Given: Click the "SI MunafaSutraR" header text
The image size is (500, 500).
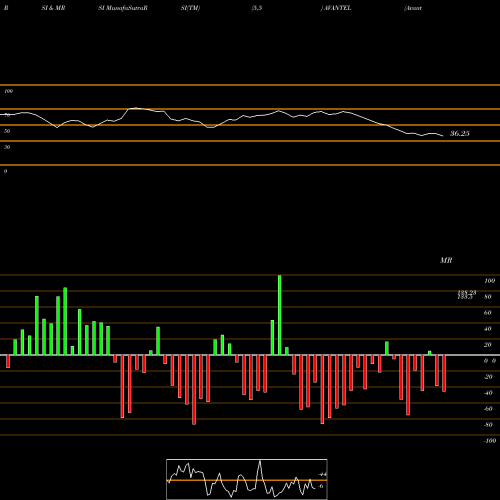Looking at the screenshot, I should 123,8.
